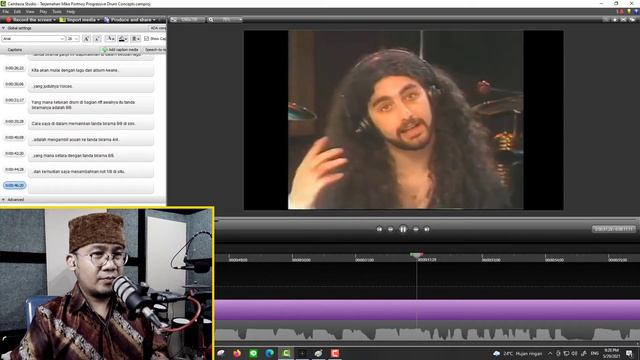The image size is (640, 360).
Task: Jump to previous clip button
Action: coord(379,229)
